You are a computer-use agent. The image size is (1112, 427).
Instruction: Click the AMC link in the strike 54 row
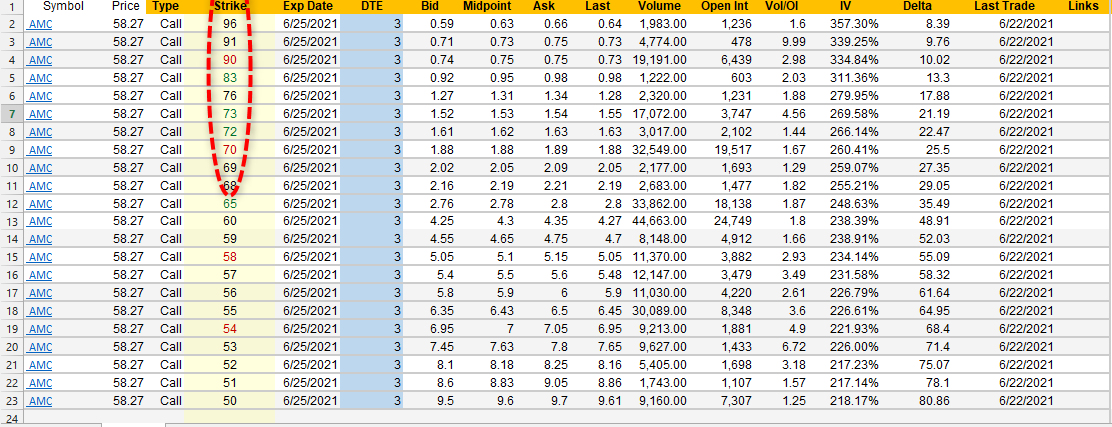(x=40, y=330)
